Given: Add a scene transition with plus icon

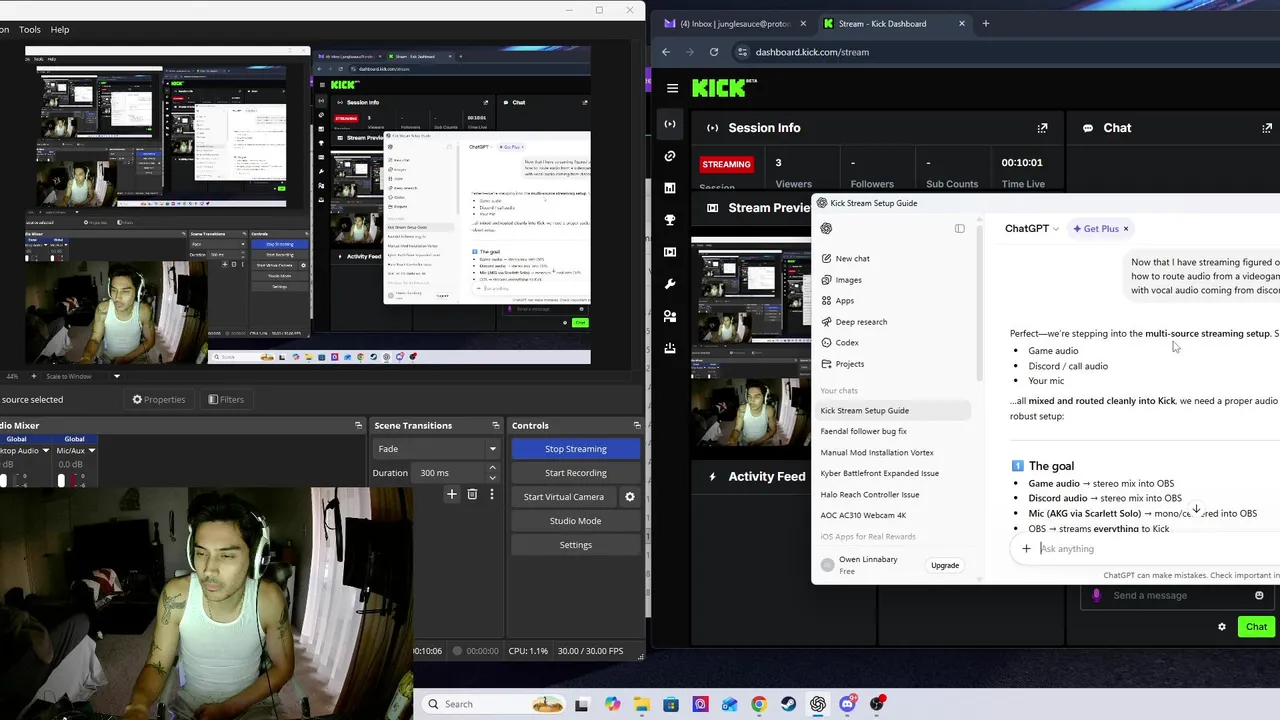Looking at the screenshot, I should click(x=452, y=494).
